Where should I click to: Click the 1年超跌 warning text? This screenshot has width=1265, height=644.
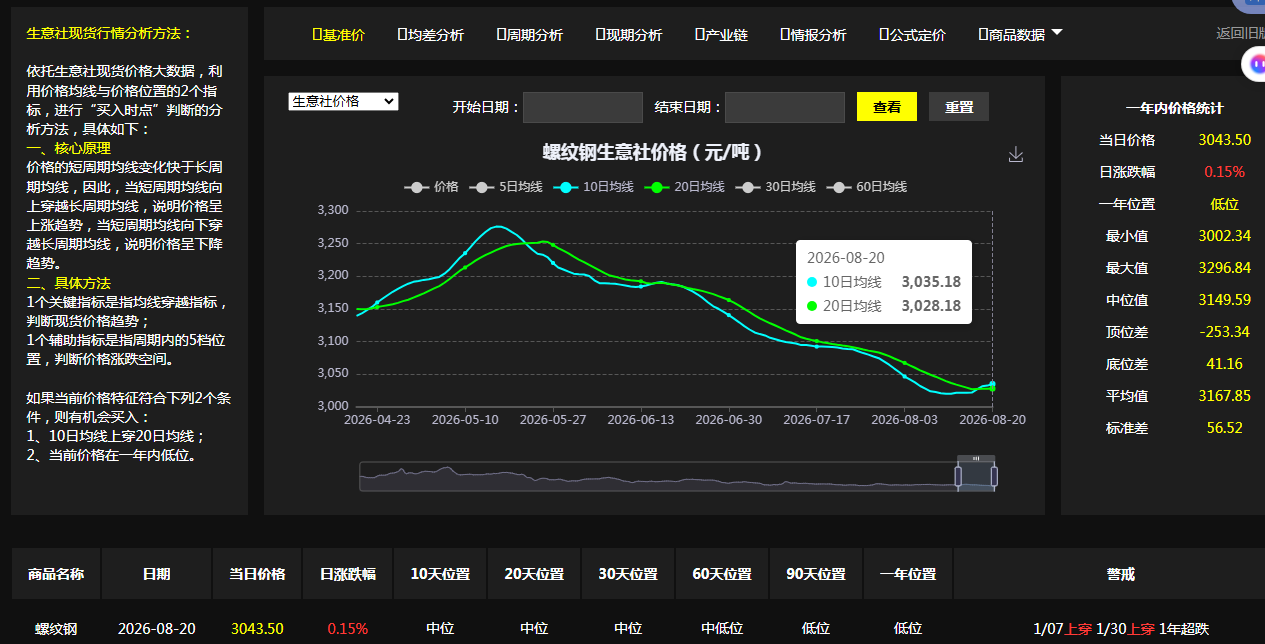(1184, 629)
